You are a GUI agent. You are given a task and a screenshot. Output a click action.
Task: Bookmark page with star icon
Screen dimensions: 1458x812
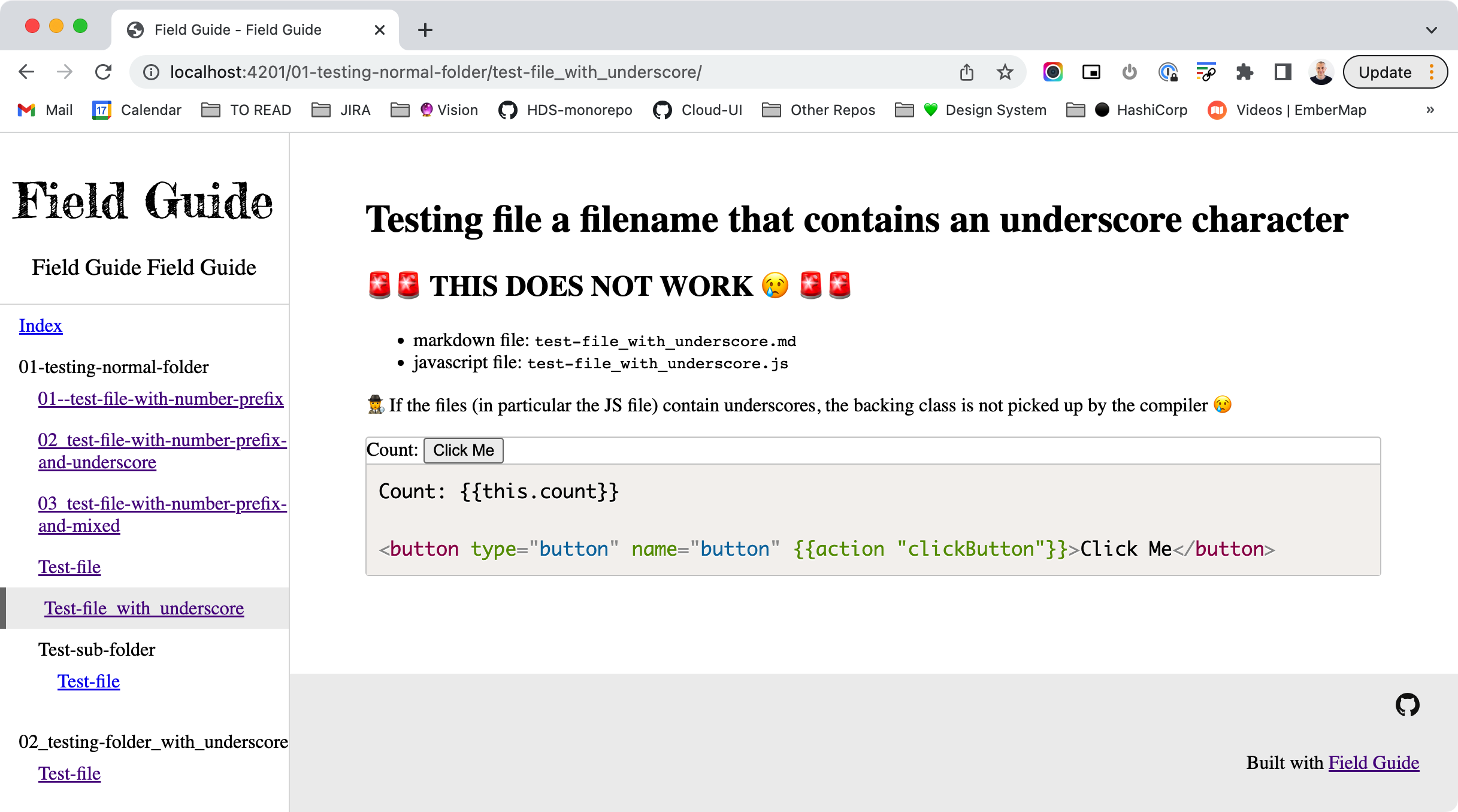1005,72
